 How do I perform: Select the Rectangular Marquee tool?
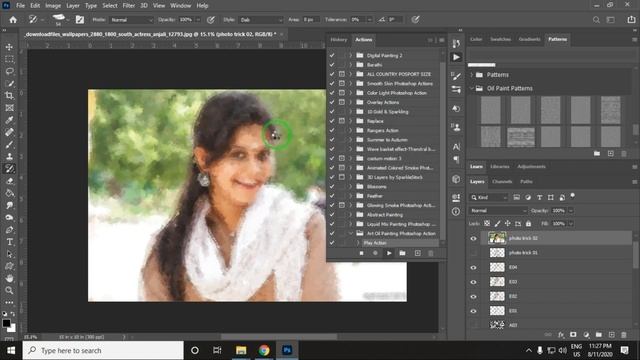[9, 59]
